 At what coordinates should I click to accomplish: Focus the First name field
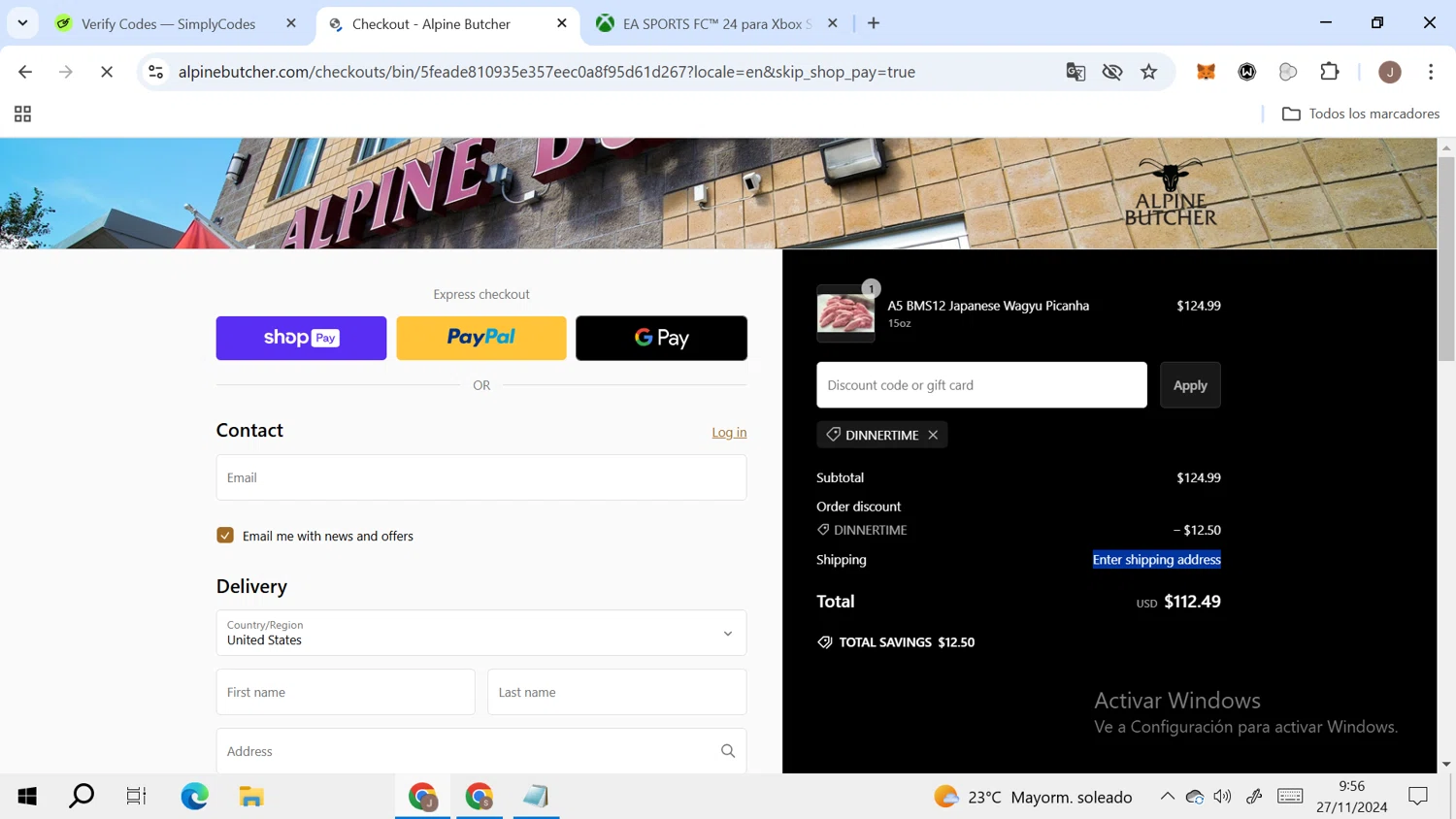click(x=346, y=692)
